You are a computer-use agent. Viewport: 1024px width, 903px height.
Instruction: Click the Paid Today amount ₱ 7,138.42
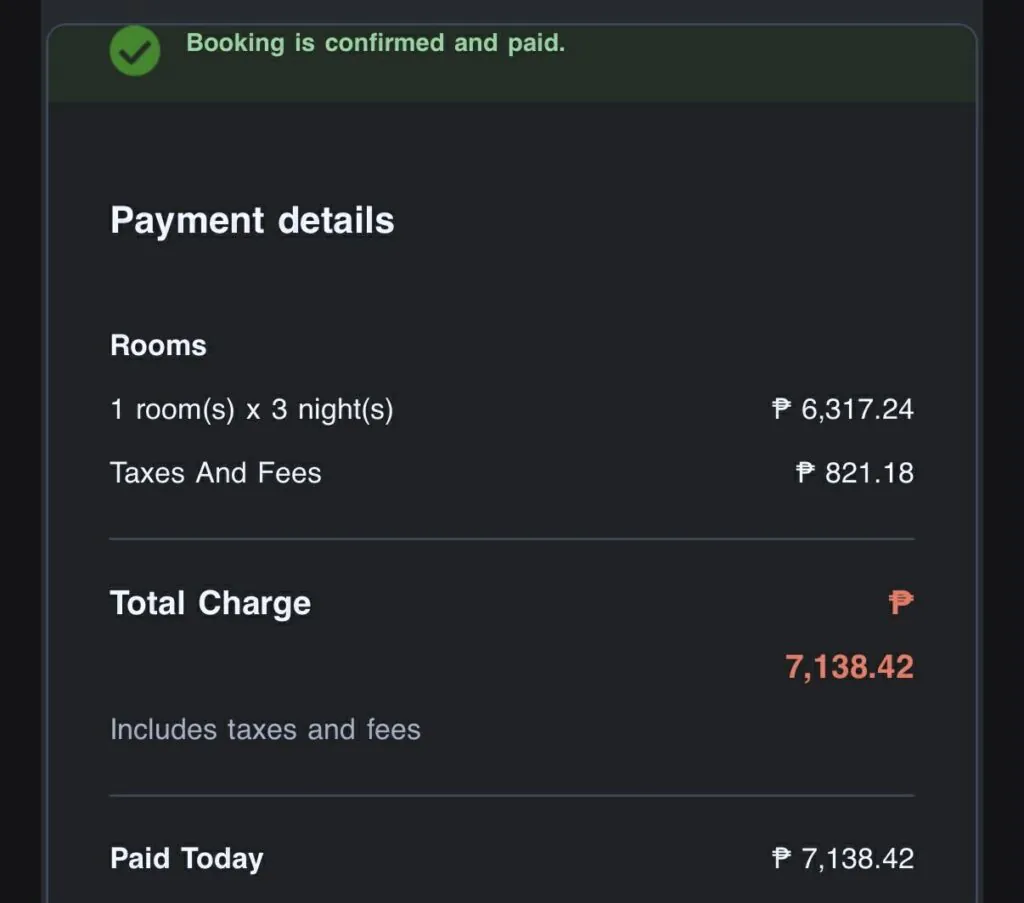[843, 859]
